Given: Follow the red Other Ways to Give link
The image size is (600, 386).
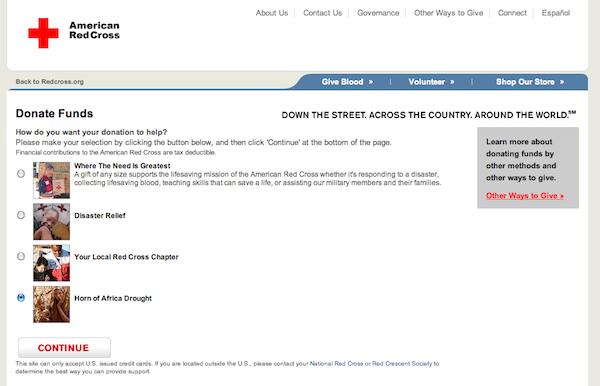Looking at the screenshot, I should [x=525, y=195].
